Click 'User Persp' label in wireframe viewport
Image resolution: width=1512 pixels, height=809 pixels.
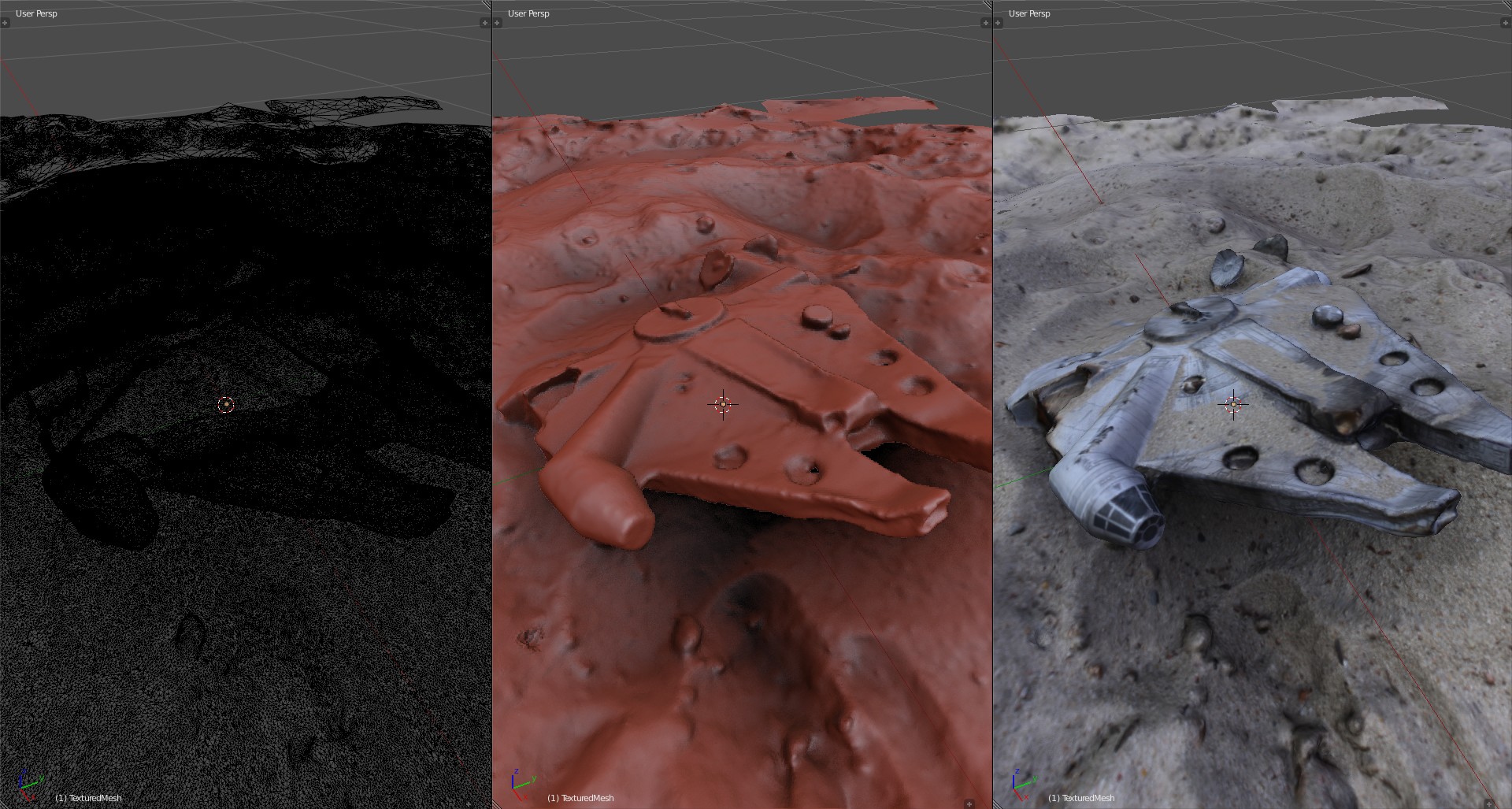[x=36, y=13]
